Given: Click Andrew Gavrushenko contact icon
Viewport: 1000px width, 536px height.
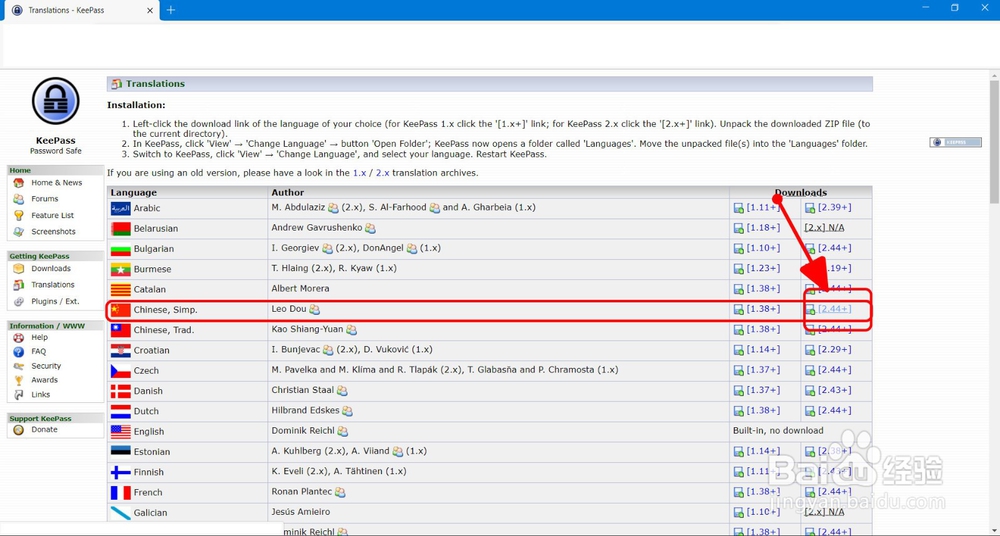Looking at the screenshot, I should [370, 228].
